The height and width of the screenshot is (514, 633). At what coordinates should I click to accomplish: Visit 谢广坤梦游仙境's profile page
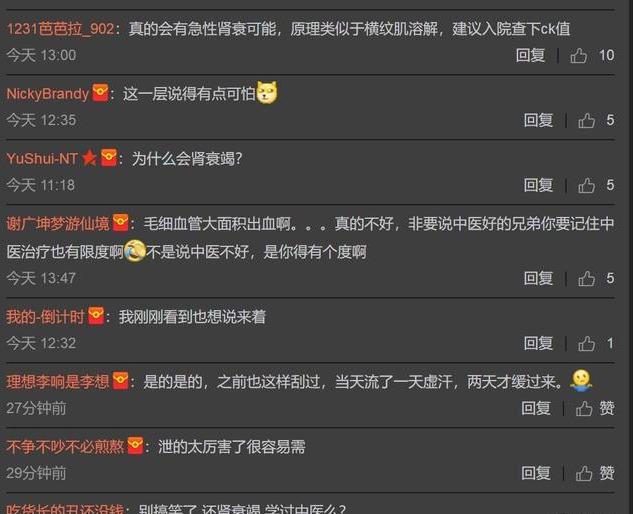(x=58, y=223)
